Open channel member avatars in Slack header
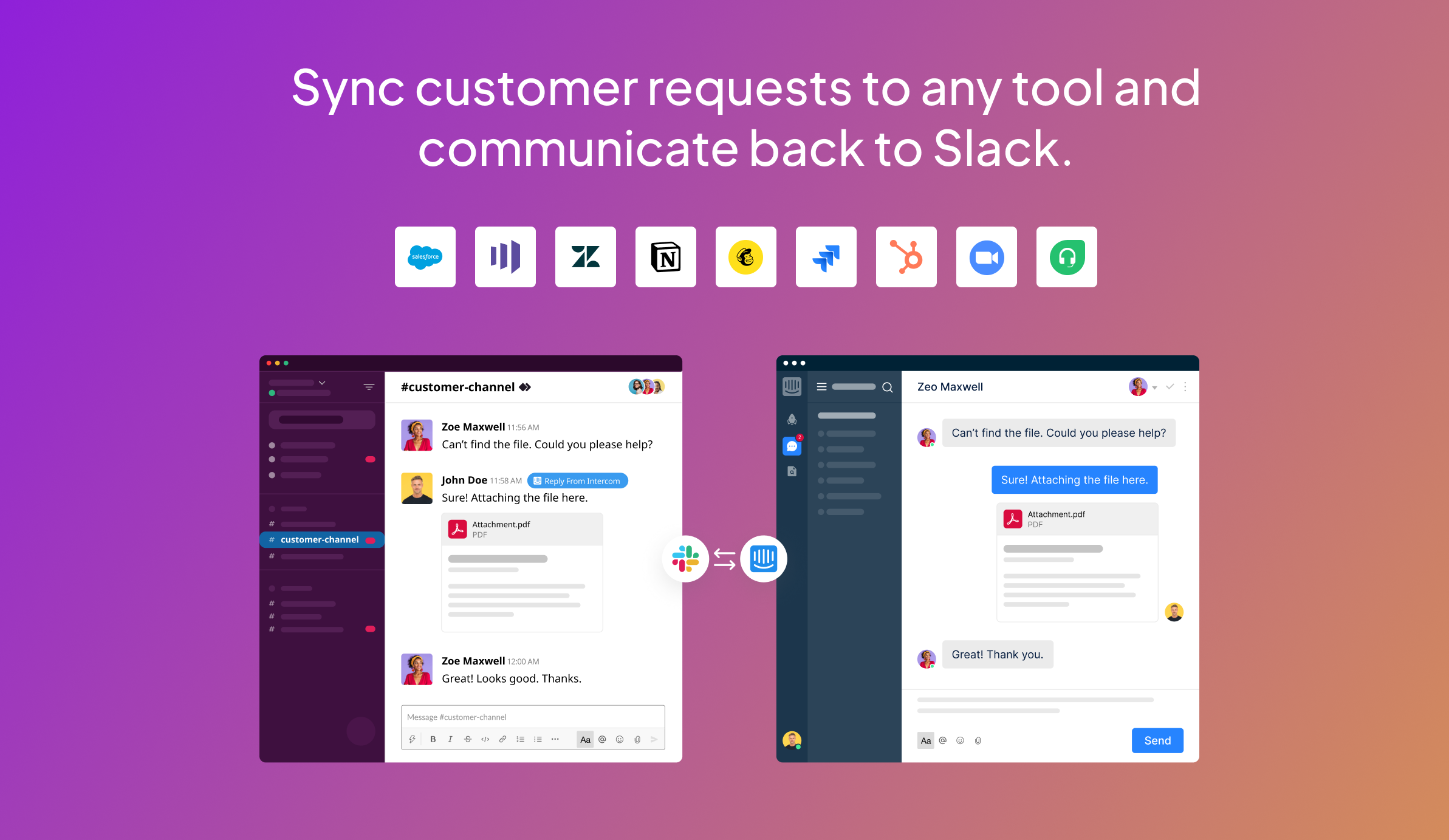Screen dimensions: 1449x840 pyautogui.click(x=646, y=387)
